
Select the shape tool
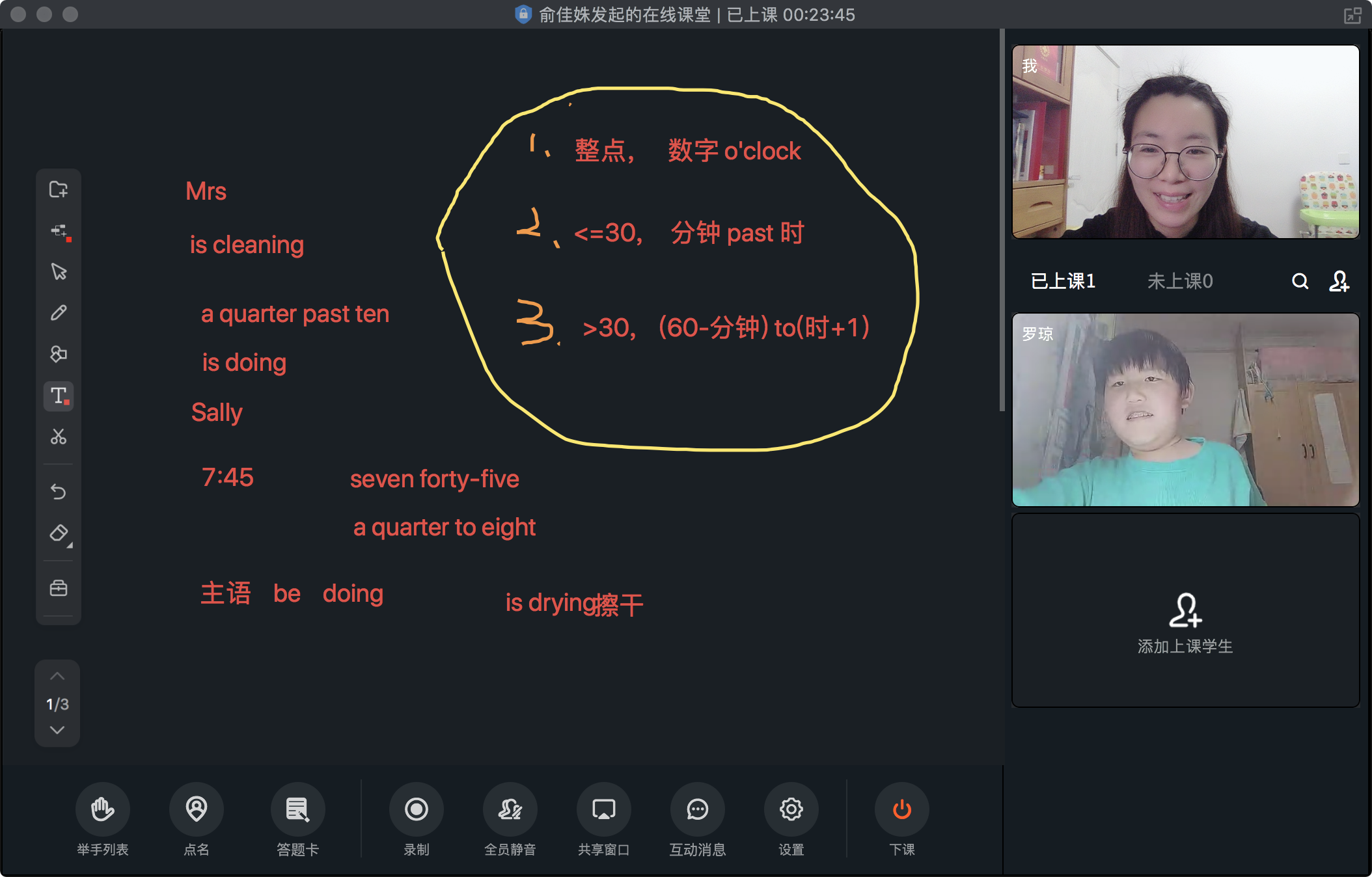tap(59, 355)
